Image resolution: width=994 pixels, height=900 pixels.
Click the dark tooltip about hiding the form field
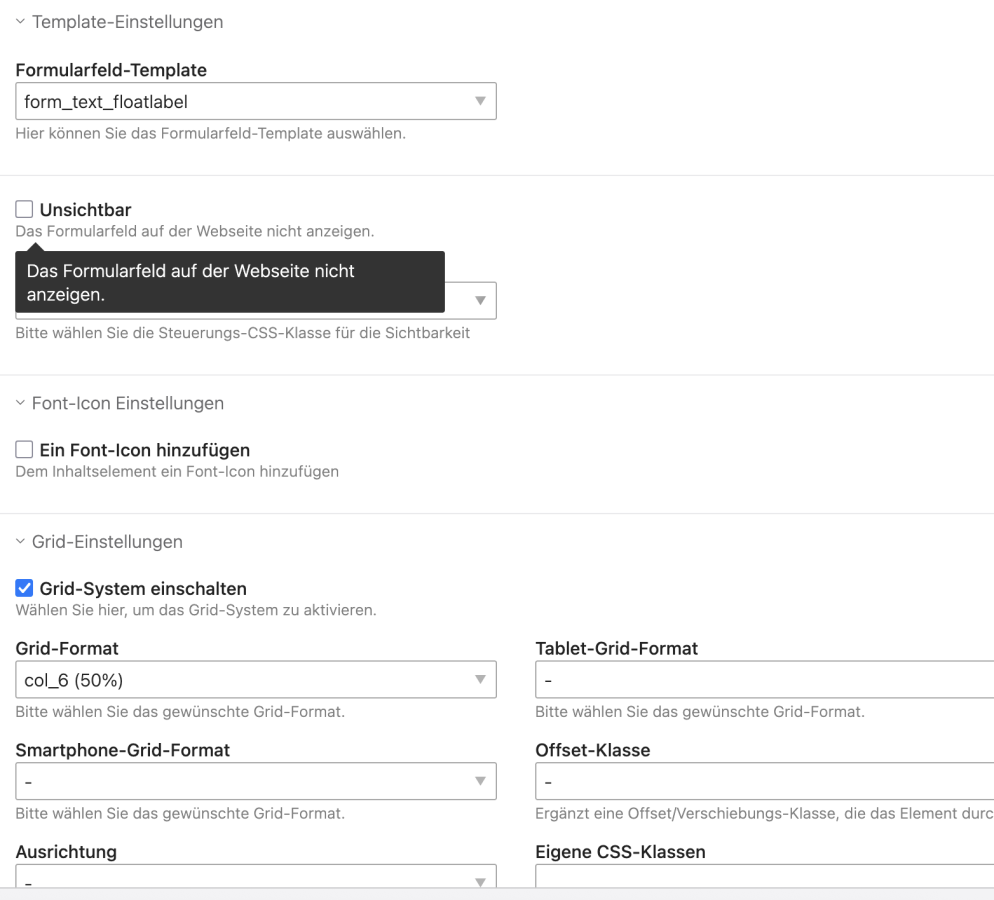pos(229,283)
